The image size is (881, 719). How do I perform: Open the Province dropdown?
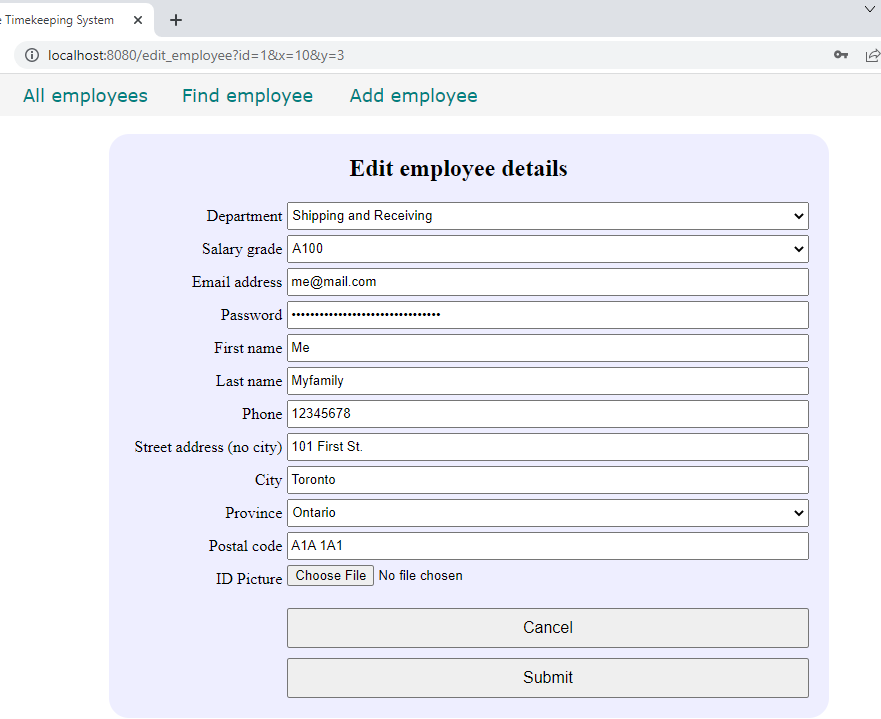(x=547, y=513)
